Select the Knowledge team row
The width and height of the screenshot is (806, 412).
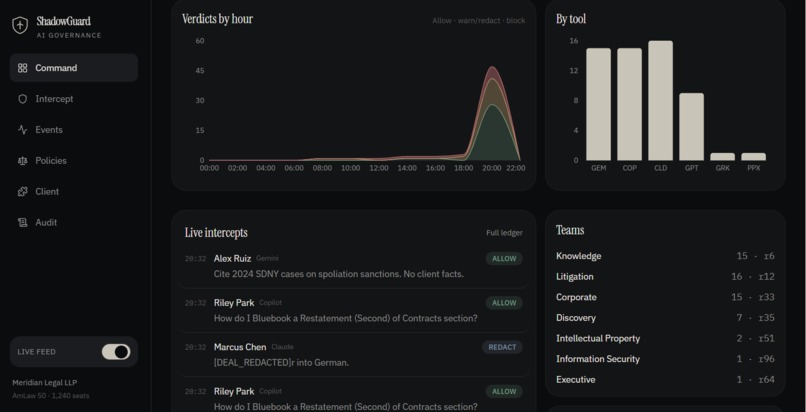tap(665, 256)
